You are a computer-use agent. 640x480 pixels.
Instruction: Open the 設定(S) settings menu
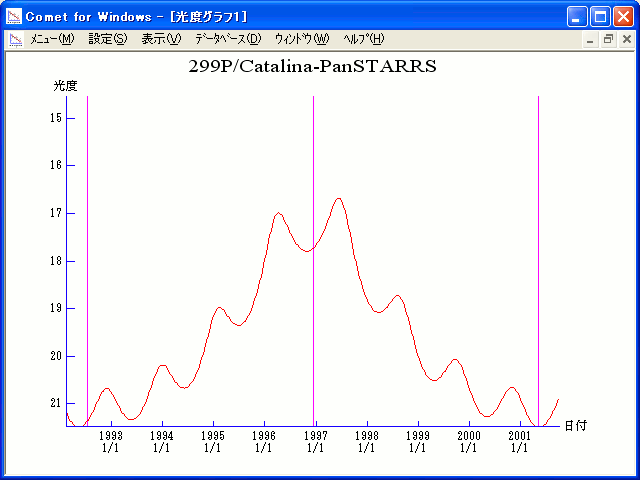pyautogui.click(x=108, y=39)
